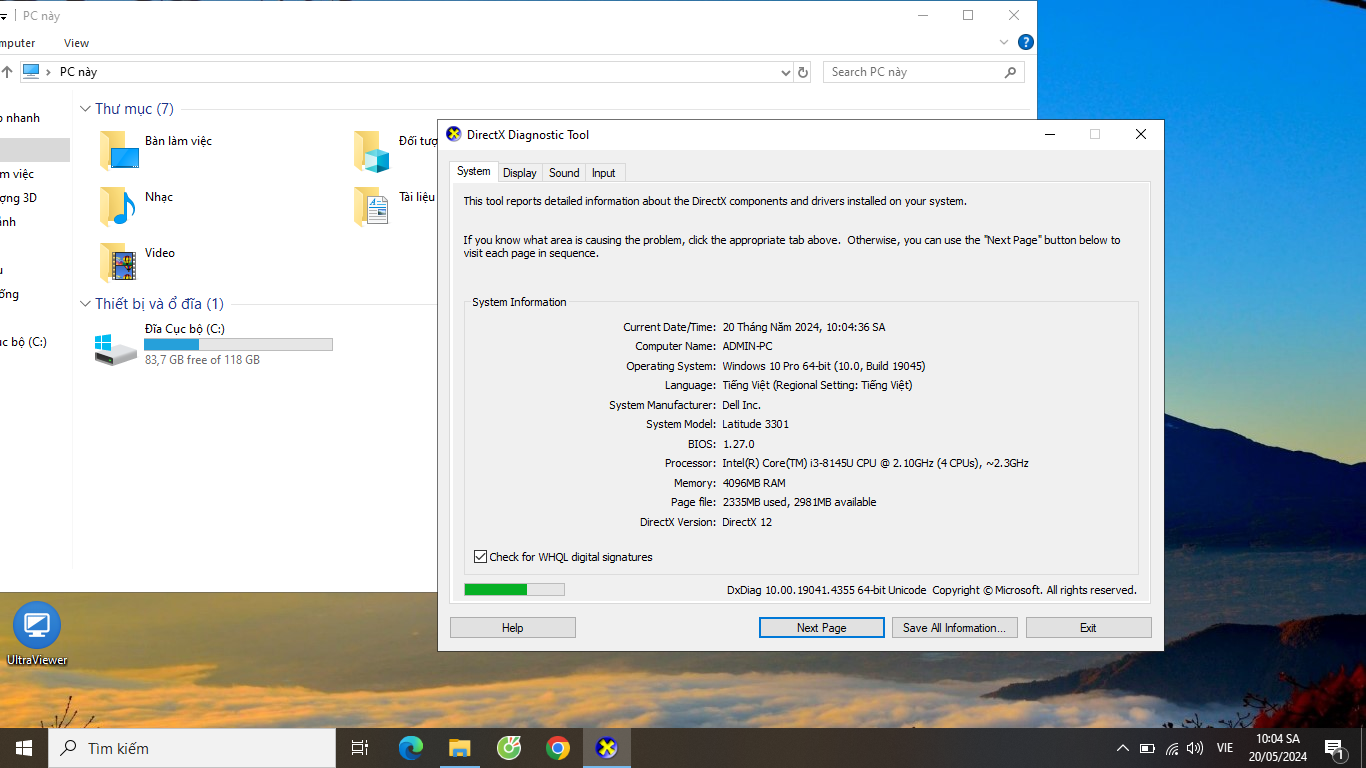Click the Tìm kiếm taskbar search box
Viewport: 1366px width, 768px height.
click(192, 748)
